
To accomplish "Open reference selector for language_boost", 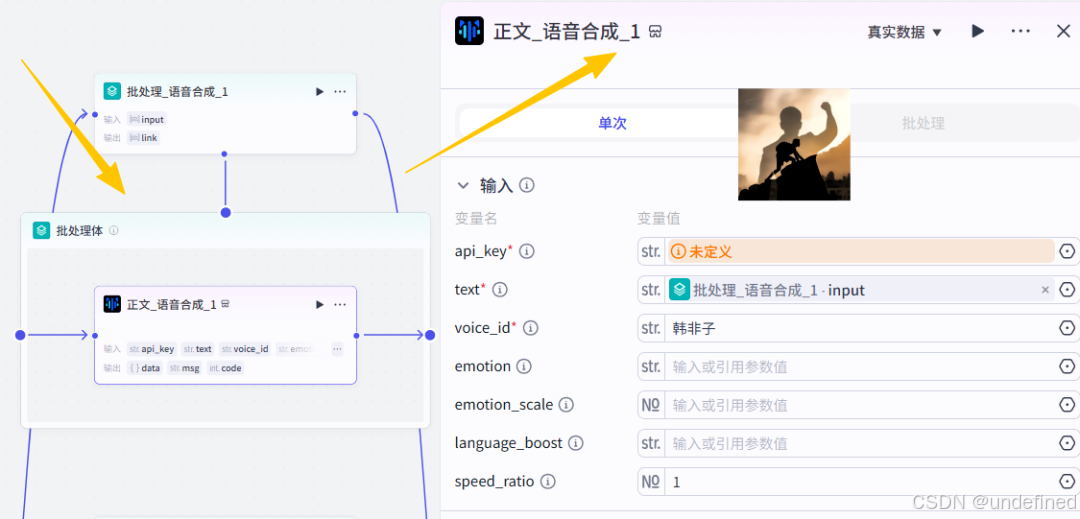I will 1067,443.
